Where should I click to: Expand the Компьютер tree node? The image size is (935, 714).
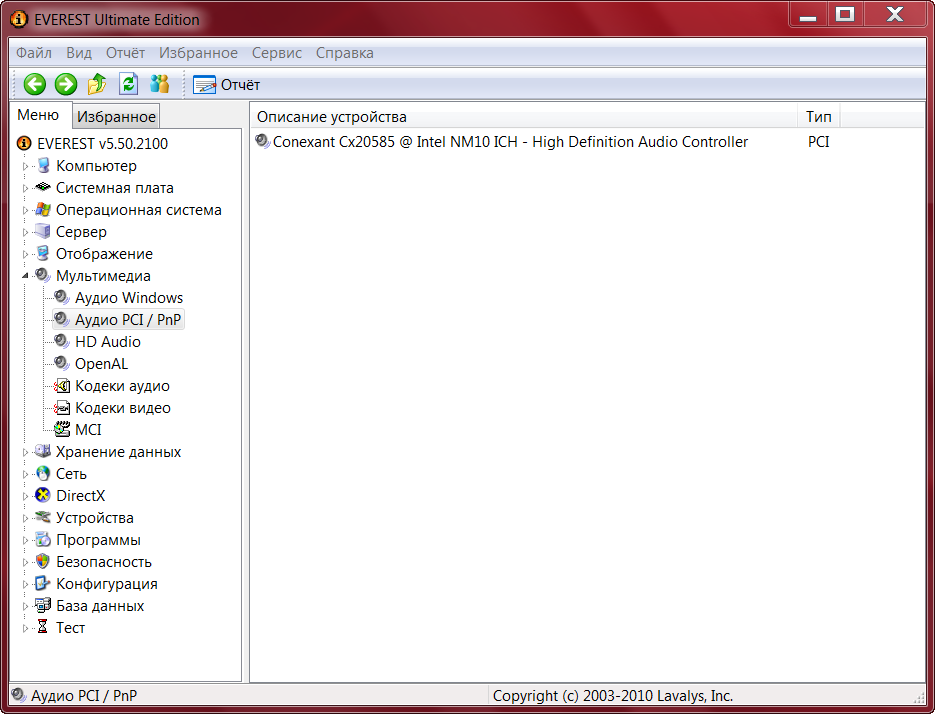26,166
